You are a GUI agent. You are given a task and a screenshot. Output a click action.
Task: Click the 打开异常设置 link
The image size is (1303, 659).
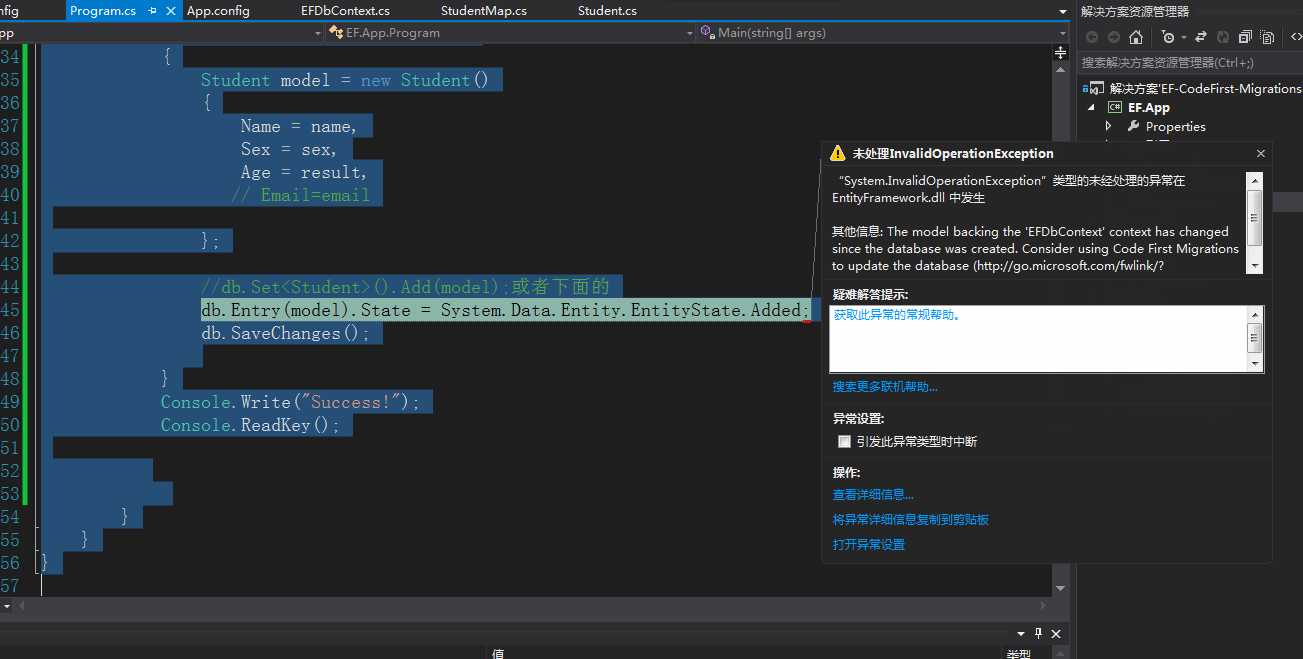coord(869,545)
